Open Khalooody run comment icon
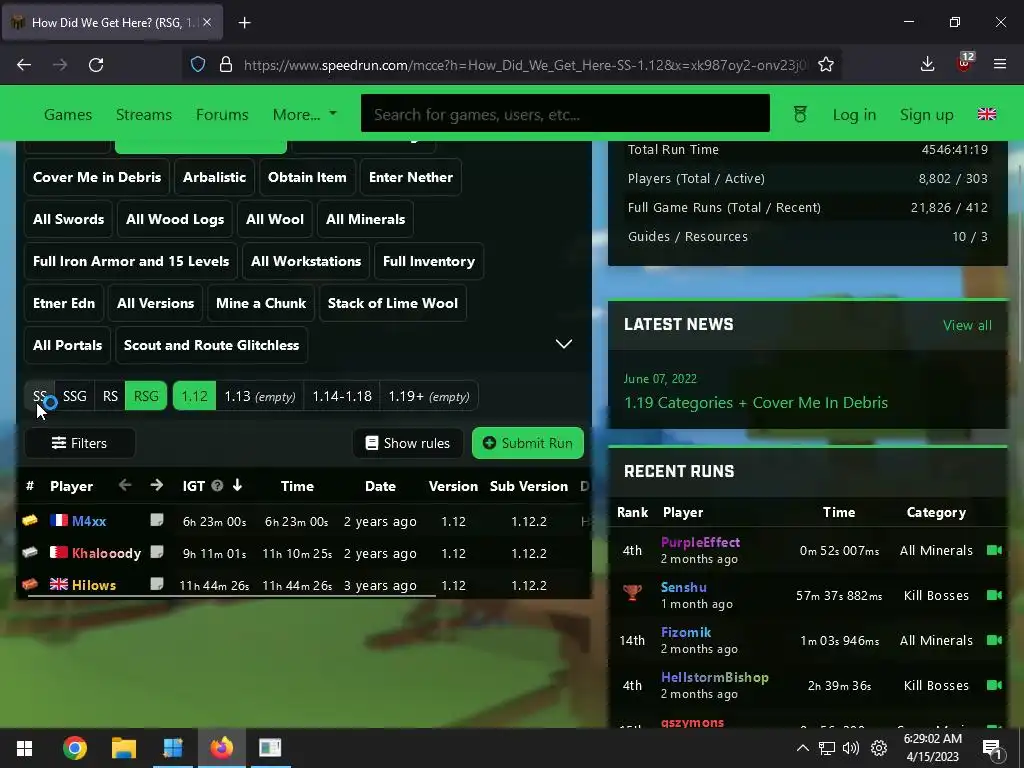The height and width of the screenshot is (768, 1024). click(x=157, y=552)
